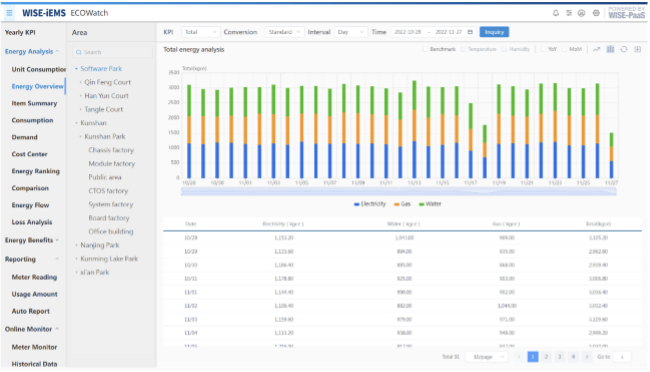
Task: Select Module factory in tree
Action: coord(112,164)
